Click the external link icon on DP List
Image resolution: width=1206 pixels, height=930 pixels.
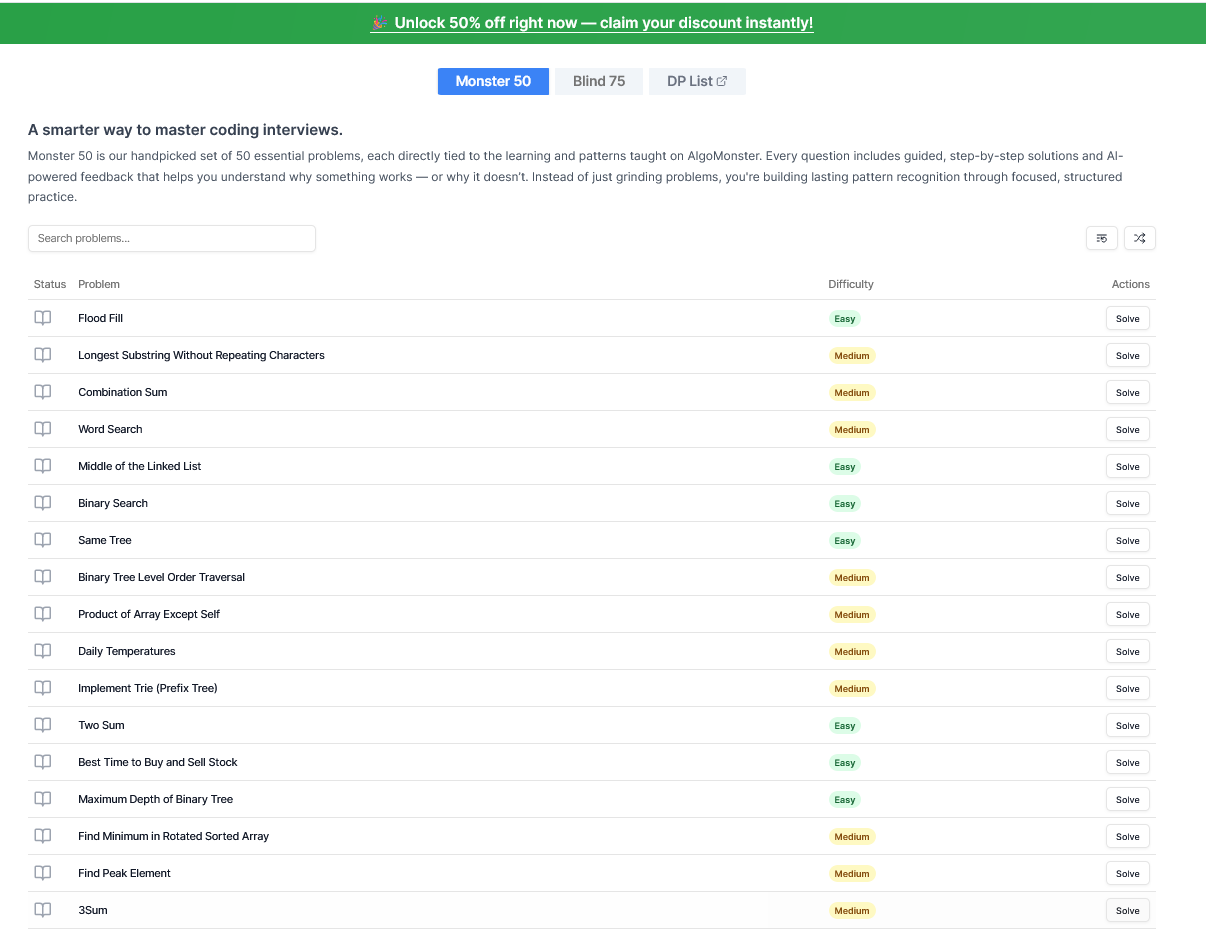pos(722,81)
